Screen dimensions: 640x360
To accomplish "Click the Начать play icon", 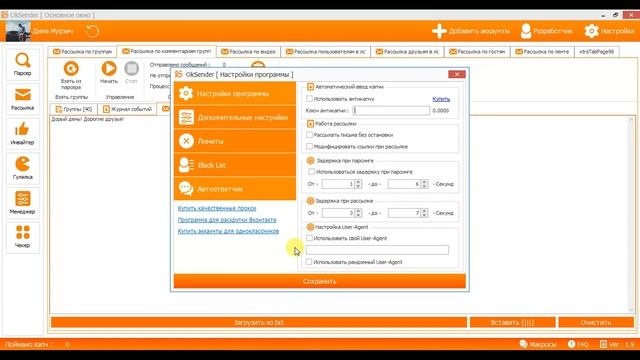I will (109, 68).
